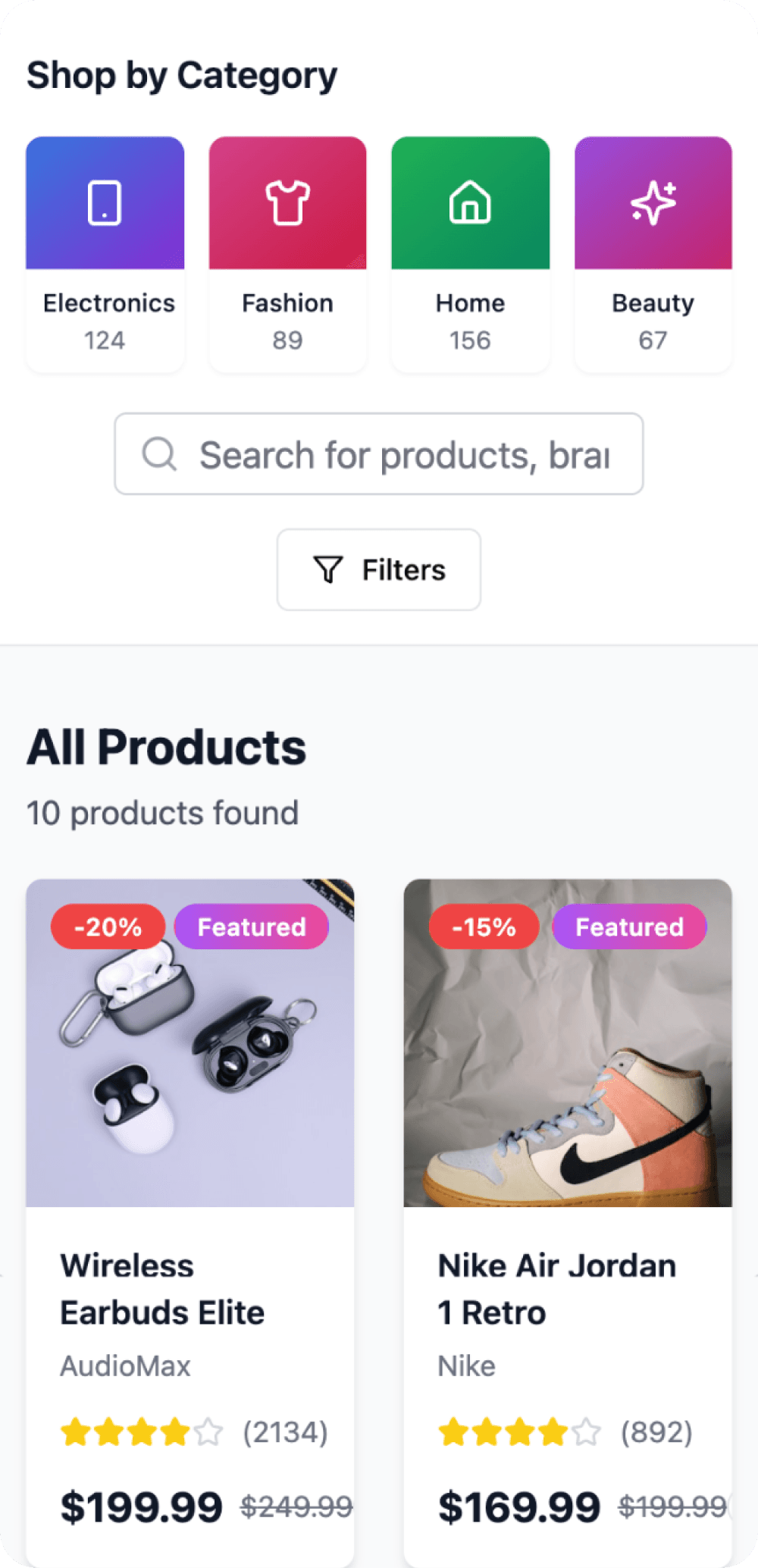Type in the product search field

click(x=405, y=455)
